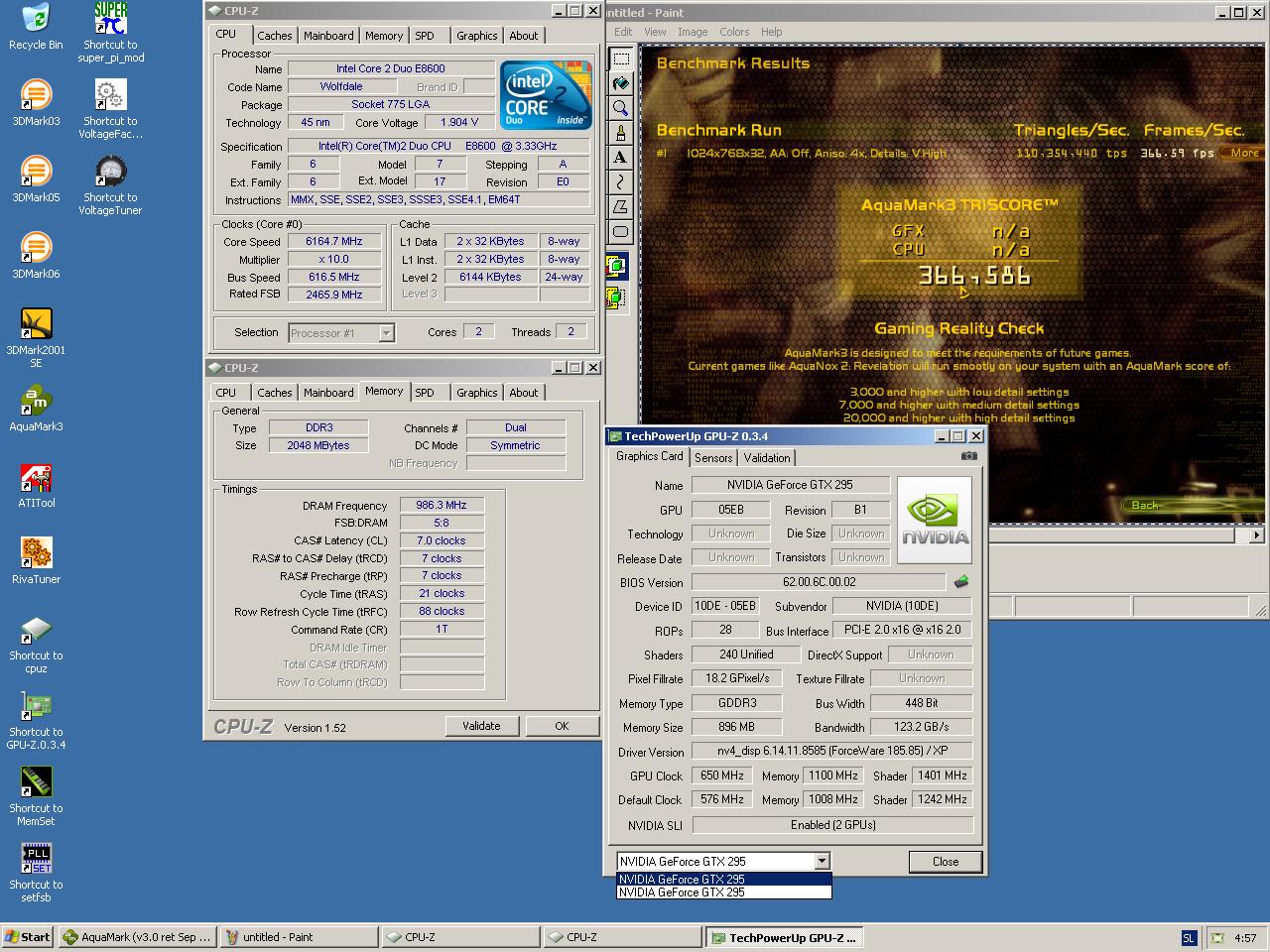This screenshot has width=1270, height=952.
Task: Switch to AquaMark taskbar button
Action: (137, 937)
